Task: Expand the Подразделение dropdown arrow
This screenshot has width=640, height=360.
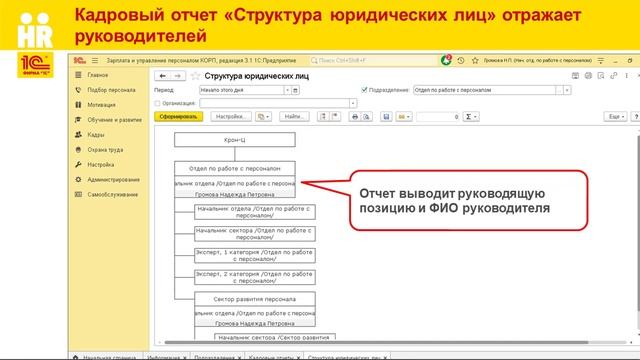Action: pyautogui.click(x=567, y=90)
